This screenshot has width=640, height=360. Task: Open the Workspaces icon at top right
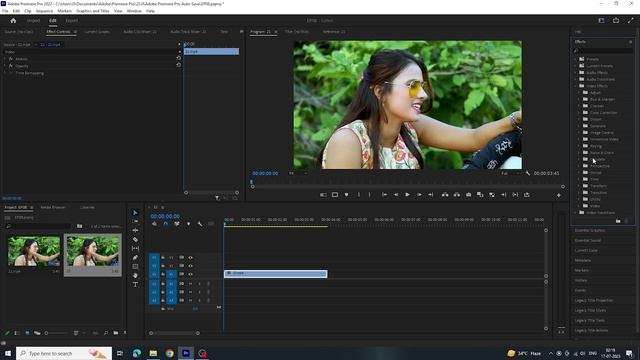(601, 20)
